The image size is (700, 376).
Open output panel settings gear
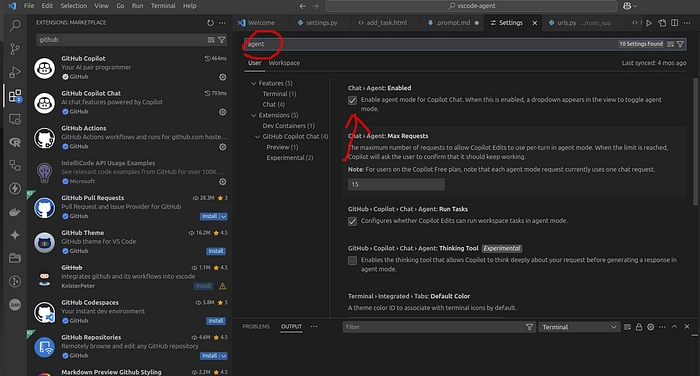[650, 327]
